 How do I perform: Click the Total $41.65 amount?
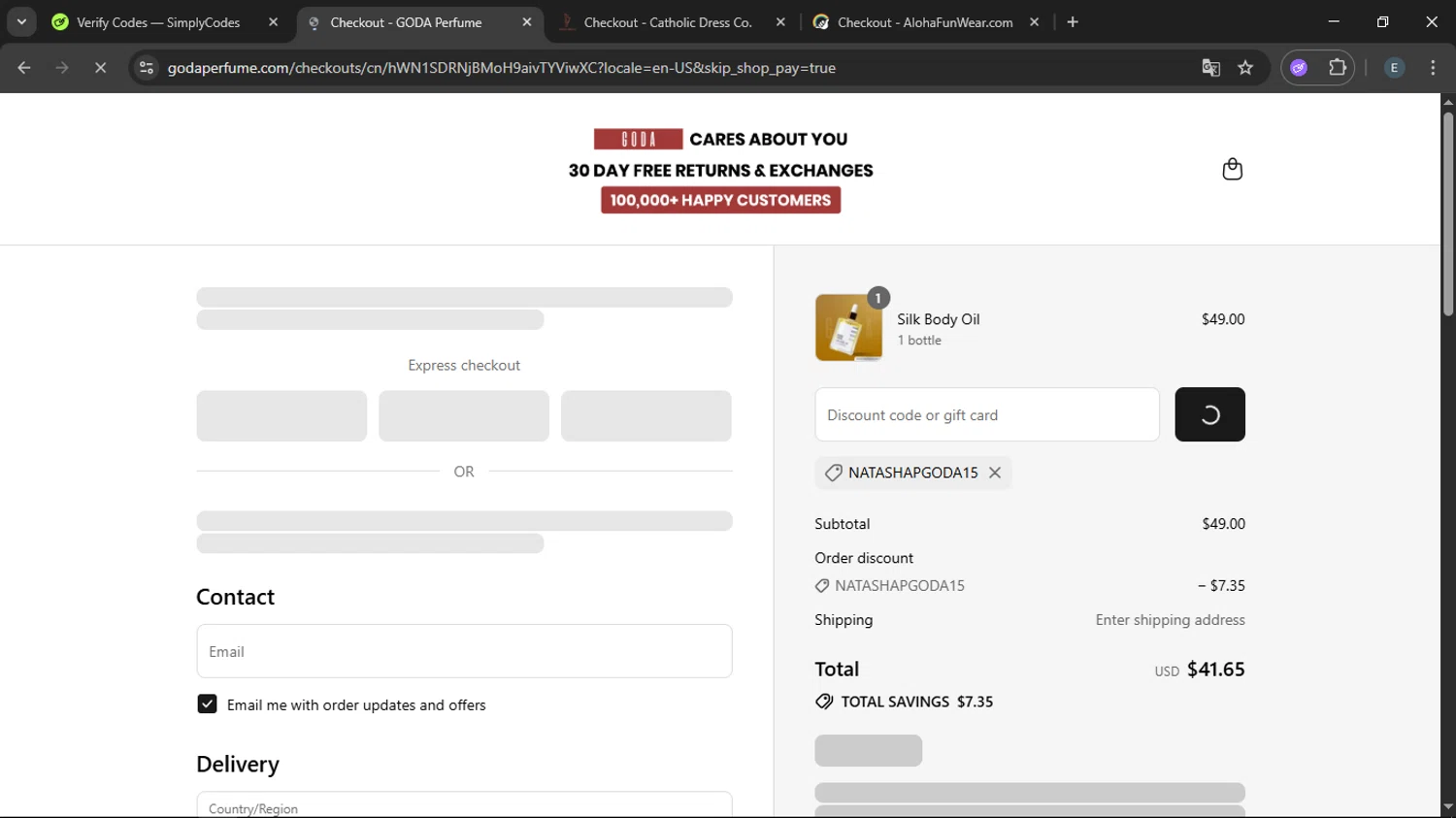(x=1215, y=670)
